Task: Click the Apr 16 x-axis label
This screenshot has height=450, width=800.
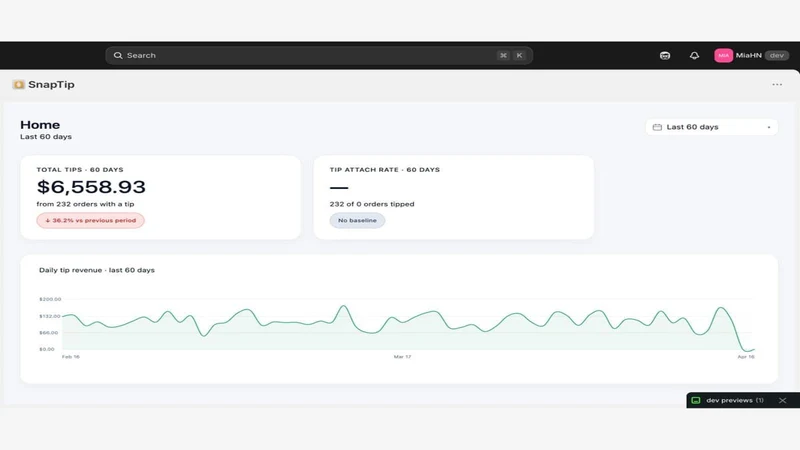Action: (x=746, y=357)
